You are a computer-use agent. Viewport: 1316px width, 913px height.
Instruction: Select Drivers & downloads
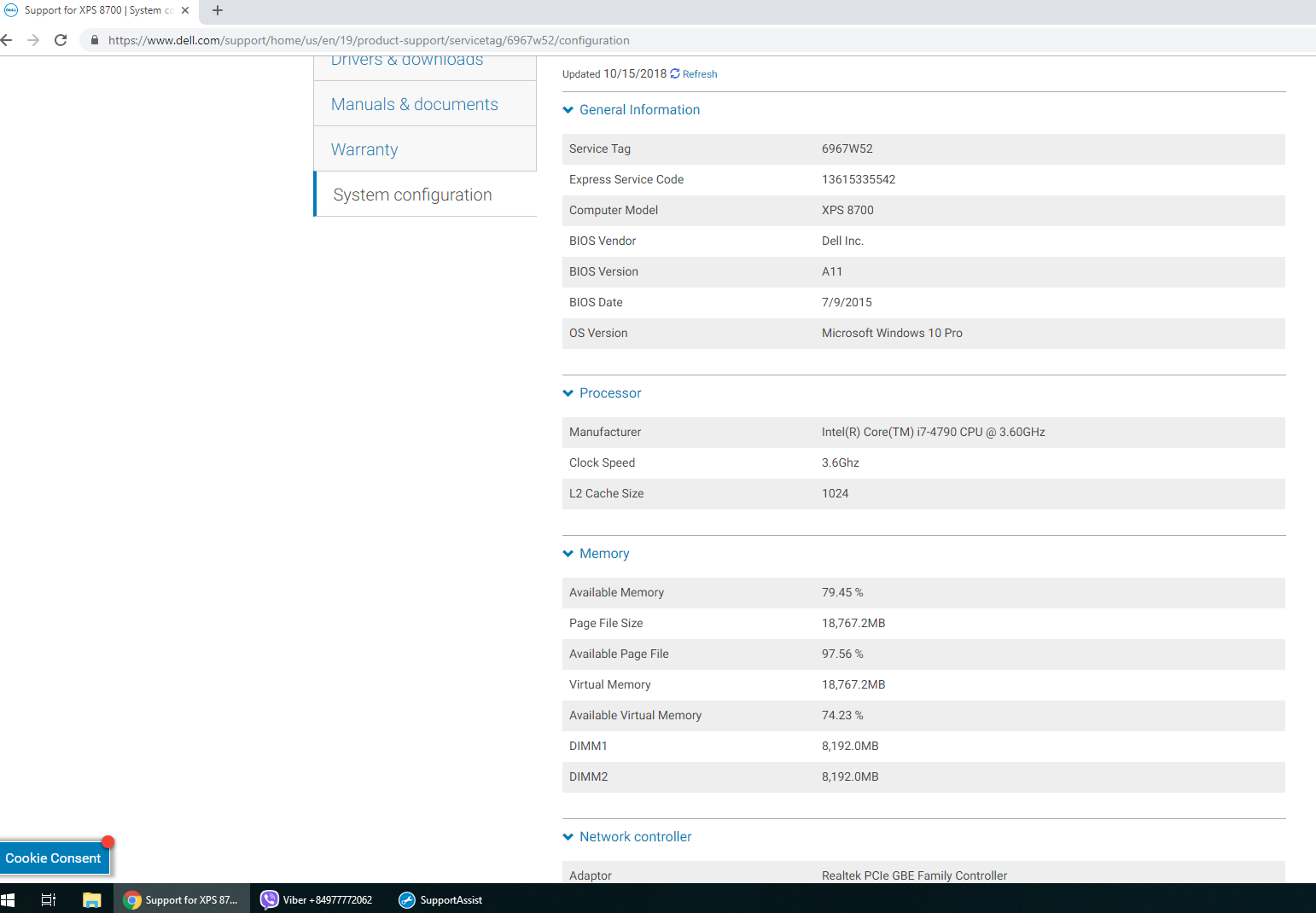pyautogui.click(x=406, y=59)
